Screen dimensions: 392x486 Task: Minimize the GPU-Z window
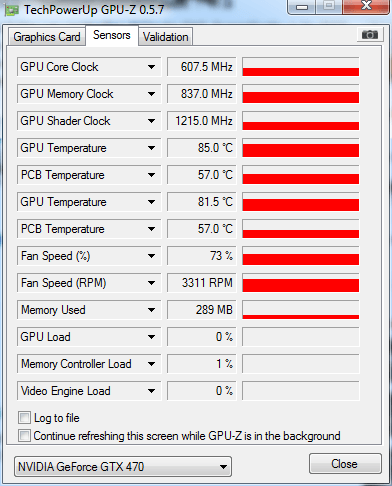[302, 7]
